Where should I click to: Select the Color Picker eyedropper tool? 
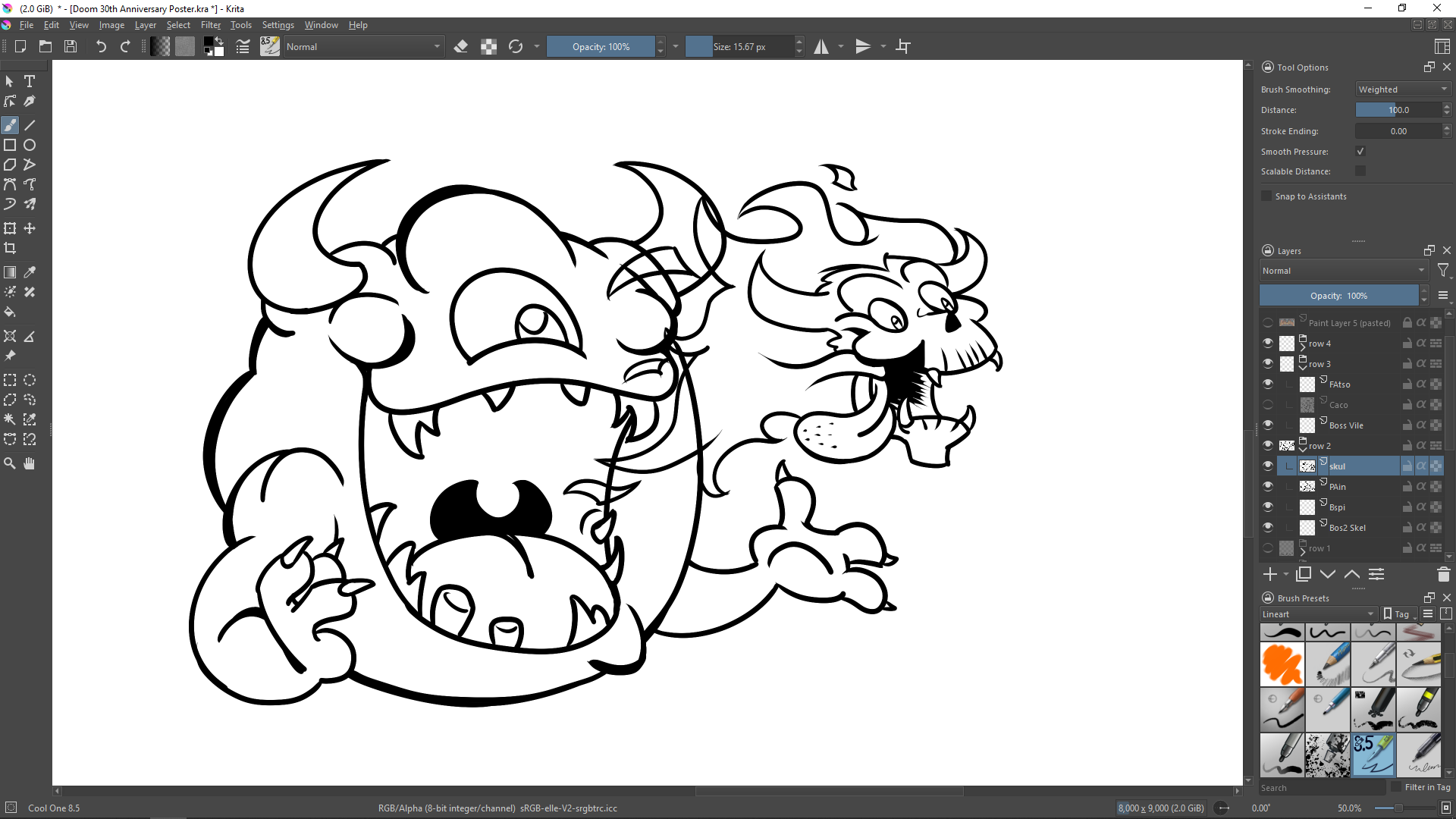tap(30, 272)
